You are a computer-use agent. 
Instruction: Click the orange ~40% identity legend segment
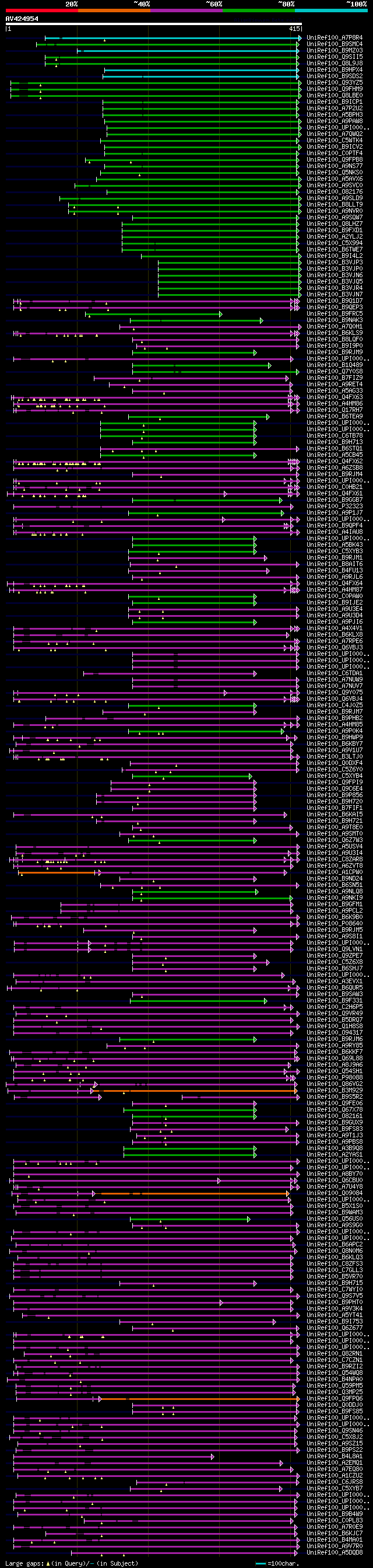click(114, 11)
